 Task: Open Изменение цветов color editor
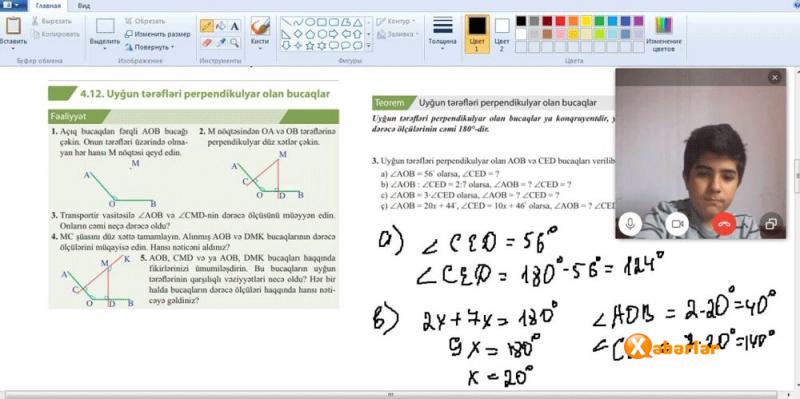(x=664, y=34)
